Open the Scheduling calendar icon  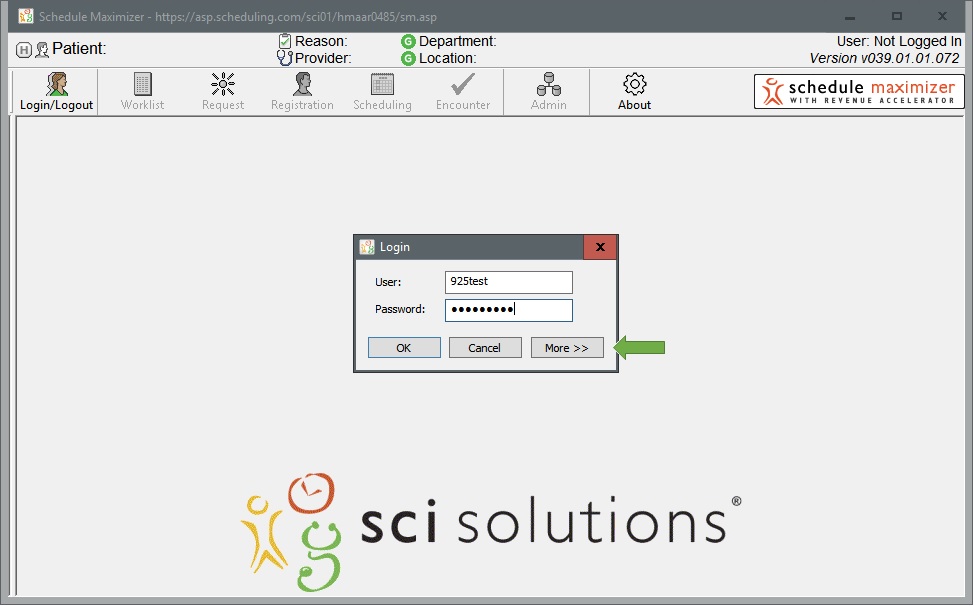382,84
